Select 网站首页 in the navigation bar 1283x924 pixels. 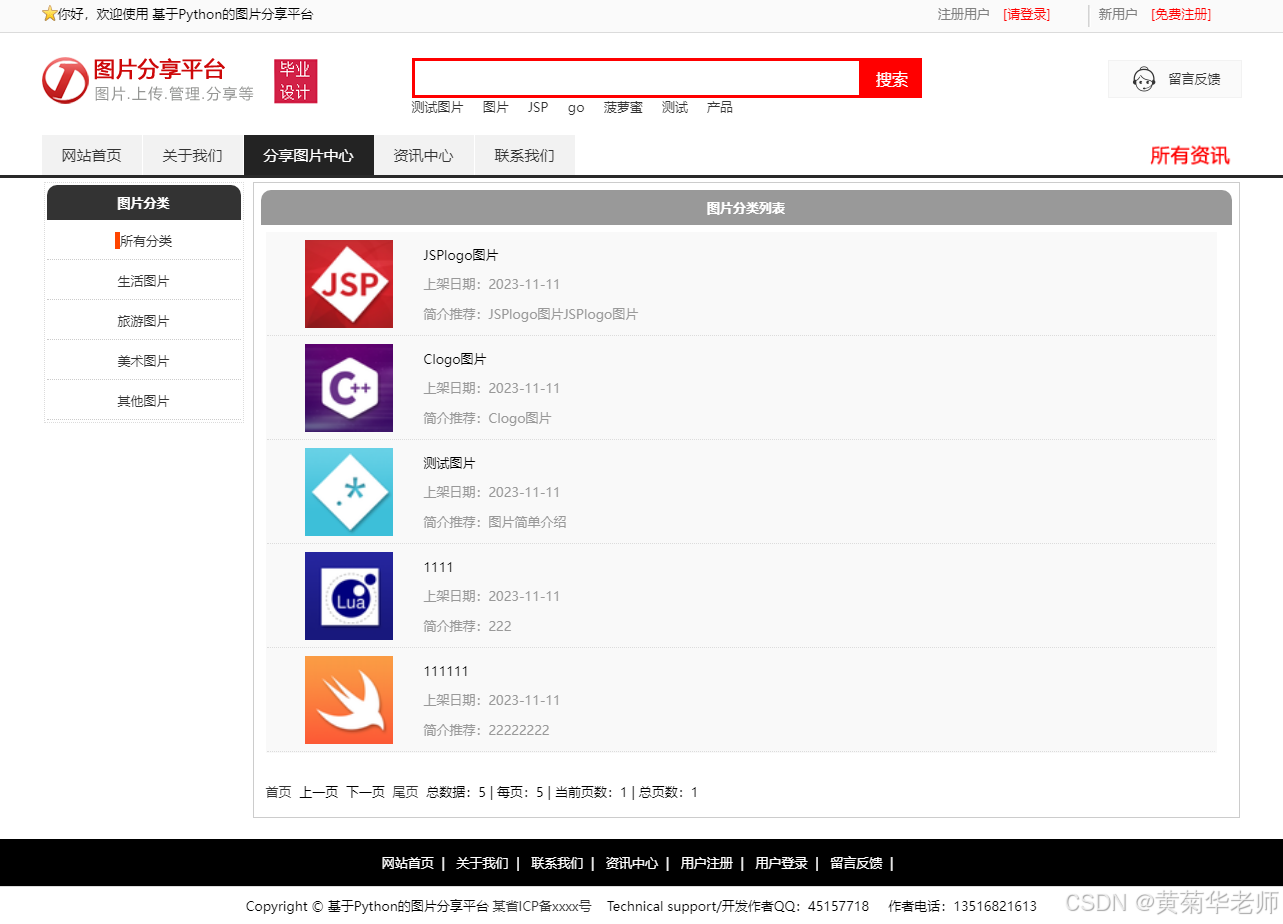91,155
